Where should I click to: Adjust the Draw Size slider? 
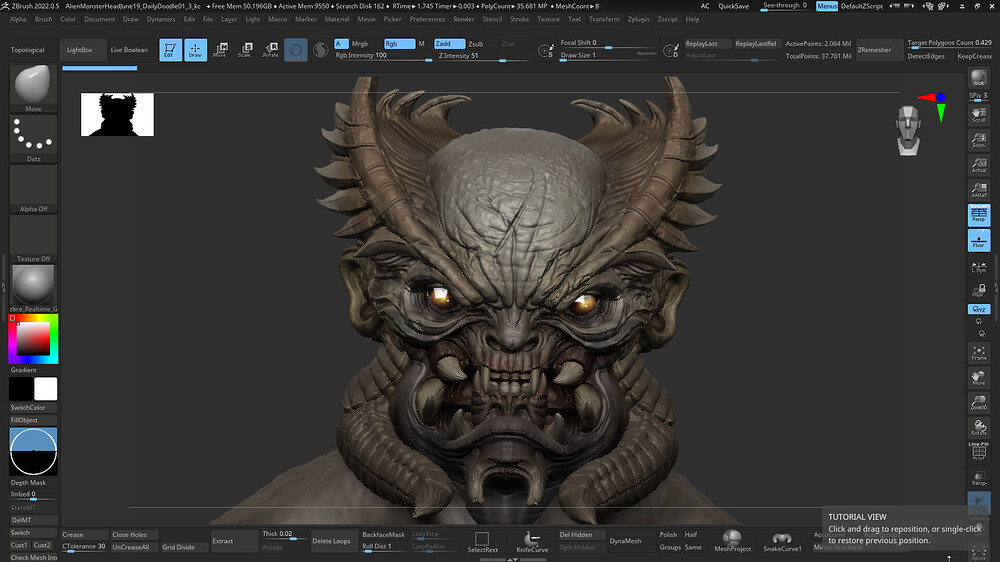pos(608,56)
